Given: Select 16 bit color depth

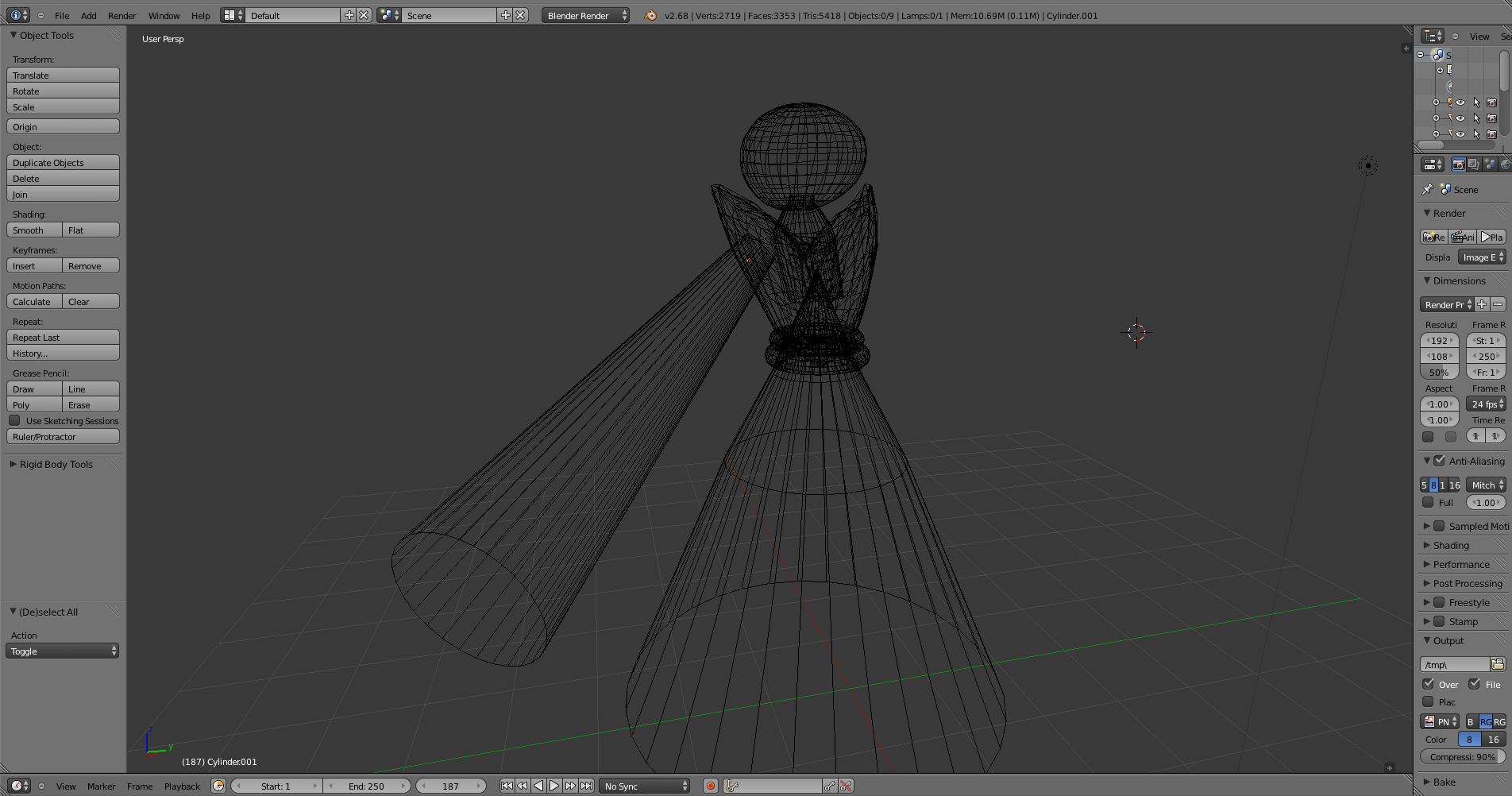Looking at the screenshot, I should [1494, 739].
